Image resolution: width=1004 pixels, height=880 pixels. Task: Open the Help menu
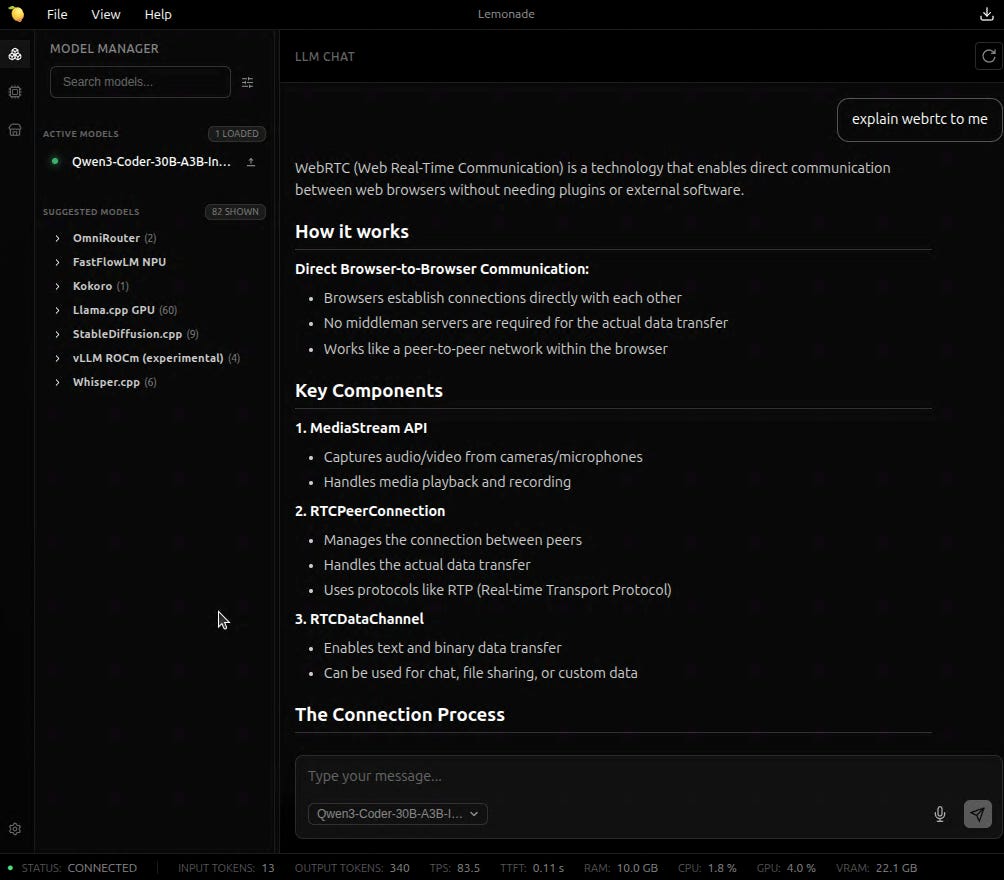tap(158, 14)
